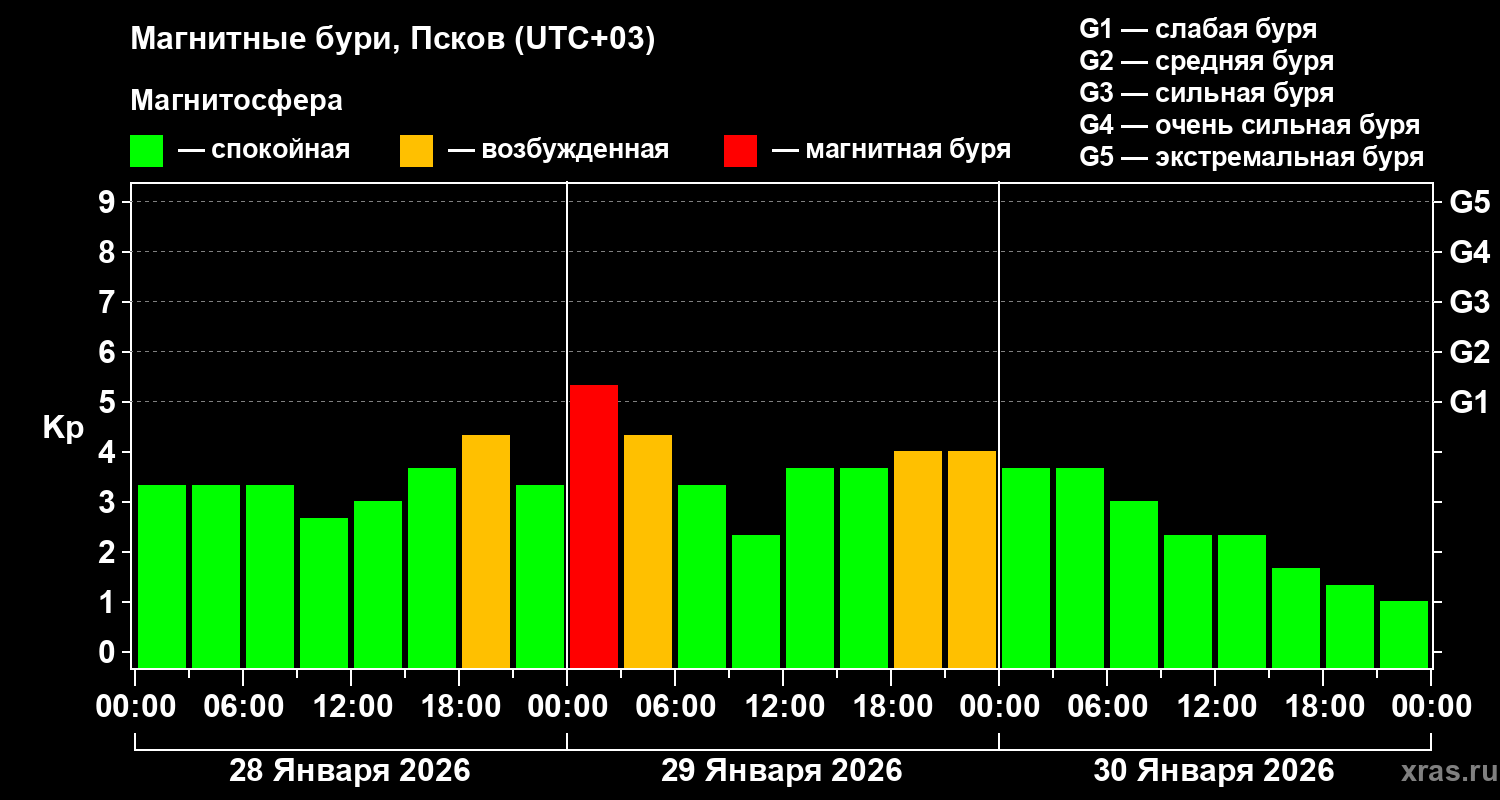Select the orange 03:00–06:00 bar on 29 January
This screenshot has width=1500, height=800.
[x=648, y=551]
